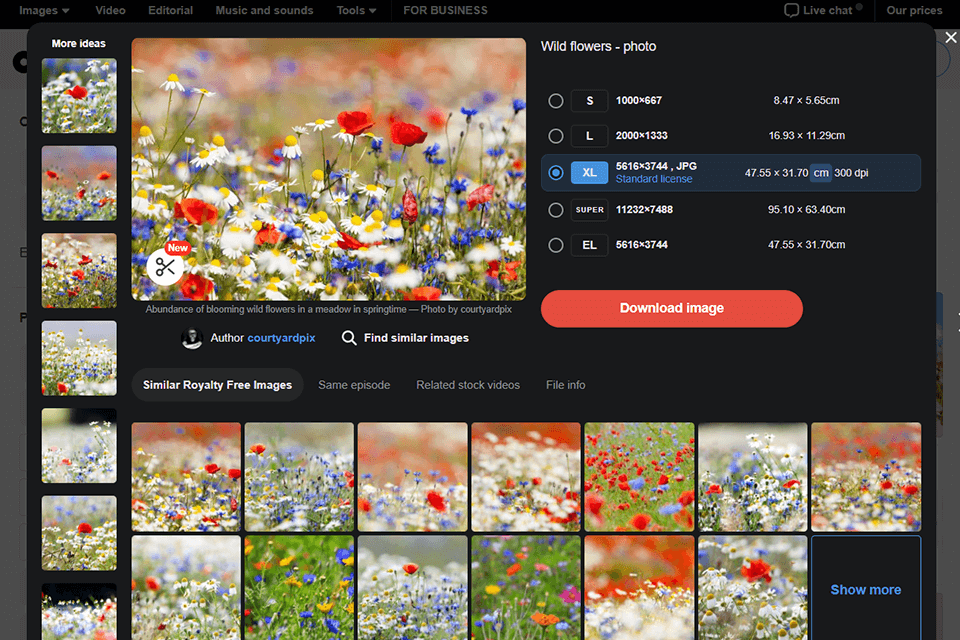960x640 pixels.
Task: Open the fifth More ideas thumbnail
Action: click(x=79, y=446)
